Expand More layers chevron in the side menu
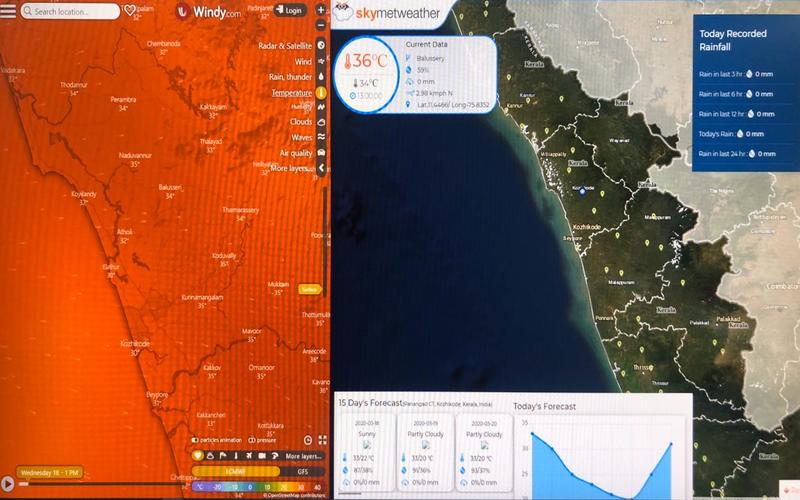This screenshot has width=800, height=500. tap(321, 168)
